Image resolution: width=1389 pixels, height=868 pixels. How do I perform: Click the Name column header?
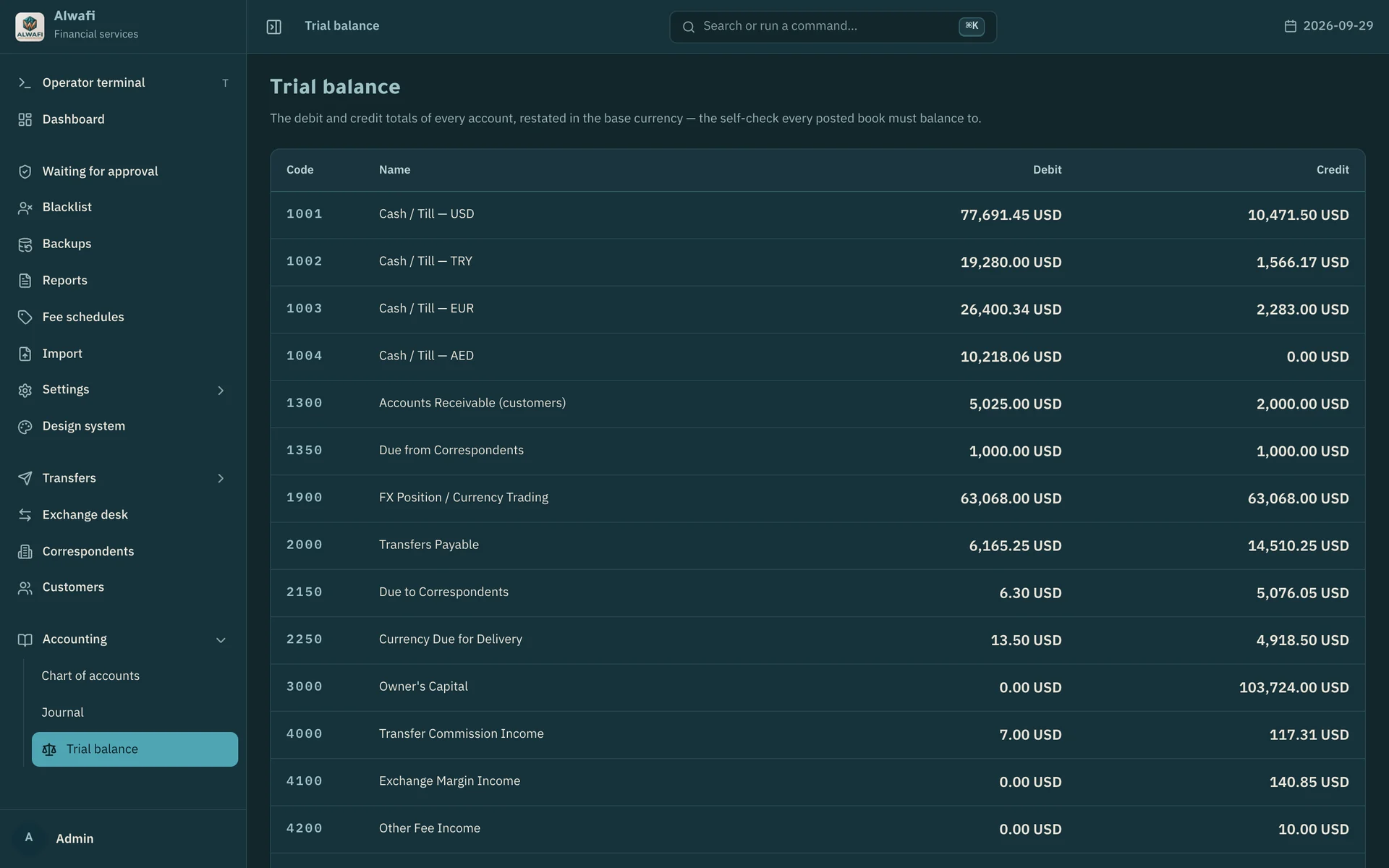pyautogui.click(x=394, y=170)
